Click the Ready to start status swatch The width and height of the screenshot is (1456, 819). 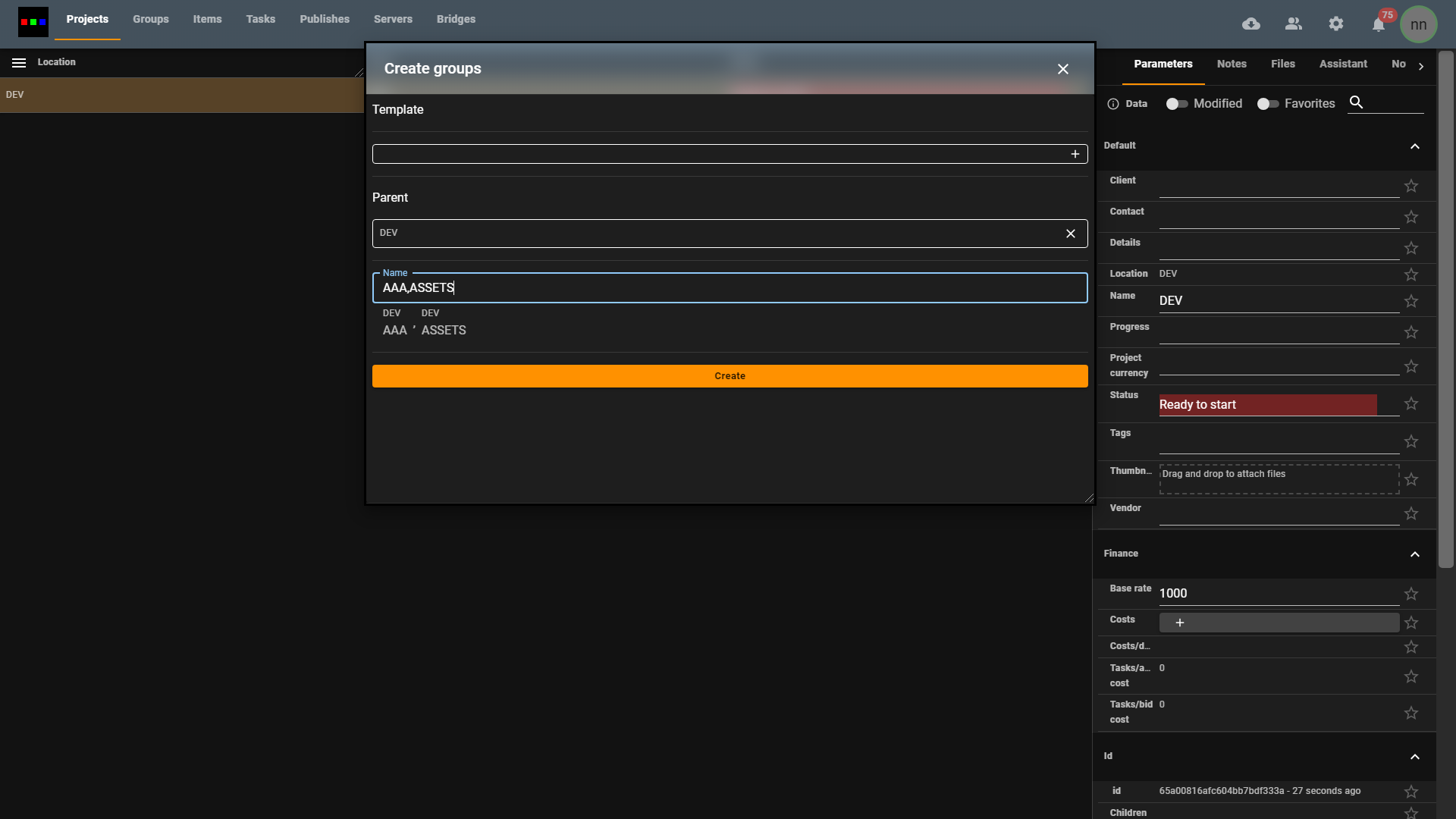click(1267, 405)
